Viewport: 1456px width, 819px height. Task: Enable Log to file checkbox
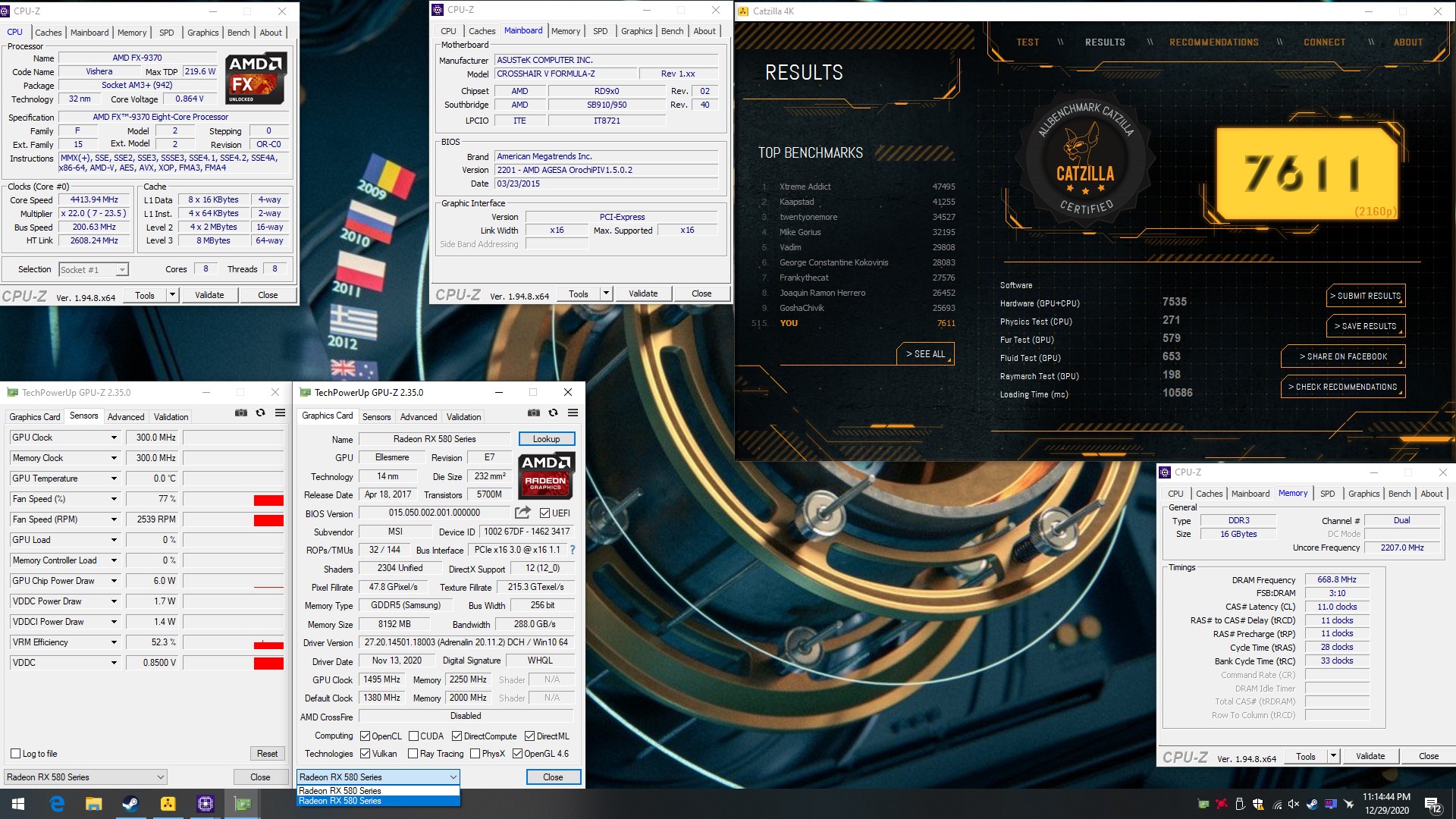[15, 754]
